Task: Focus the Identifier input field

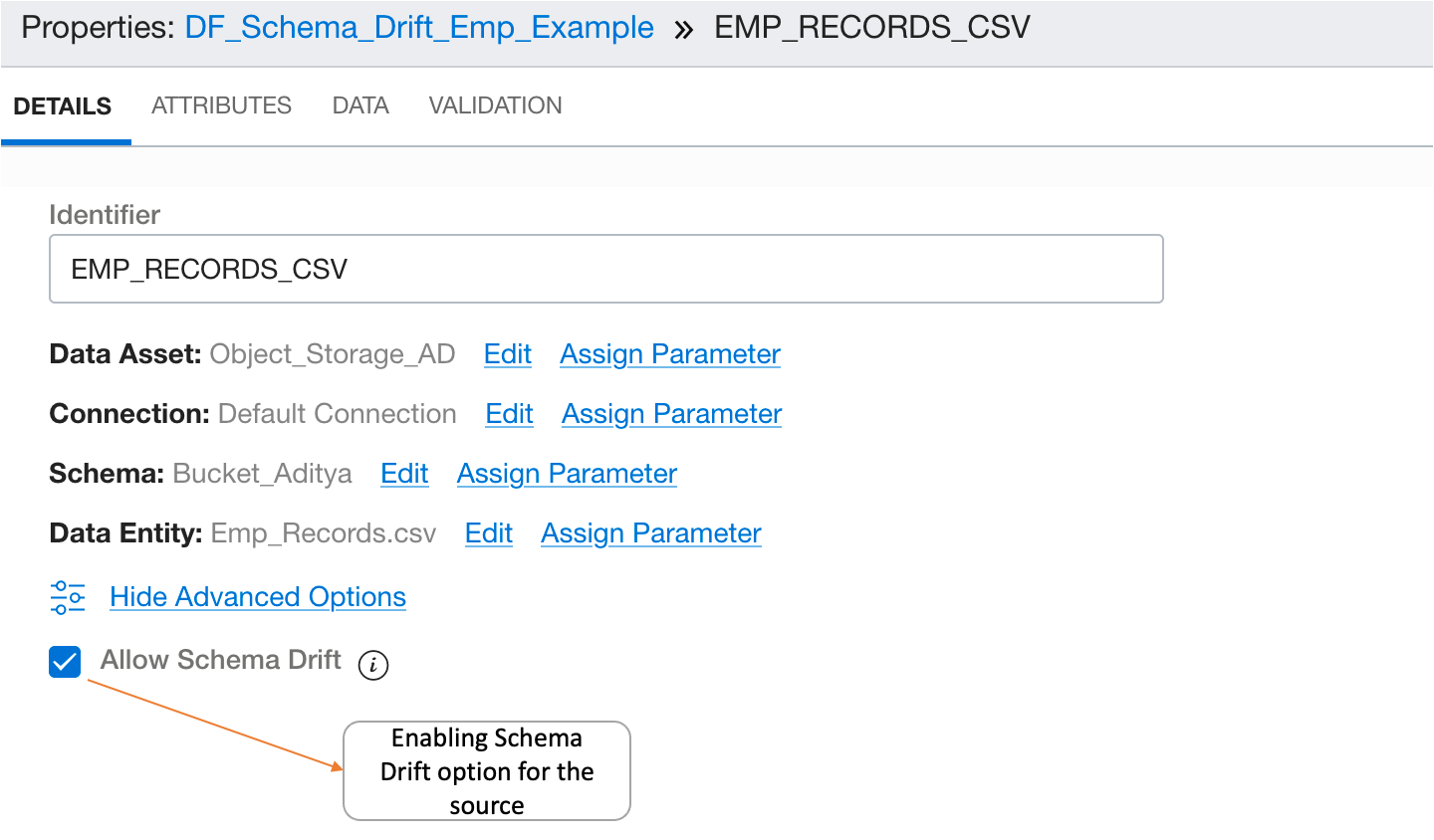Action: pos(605,269)
